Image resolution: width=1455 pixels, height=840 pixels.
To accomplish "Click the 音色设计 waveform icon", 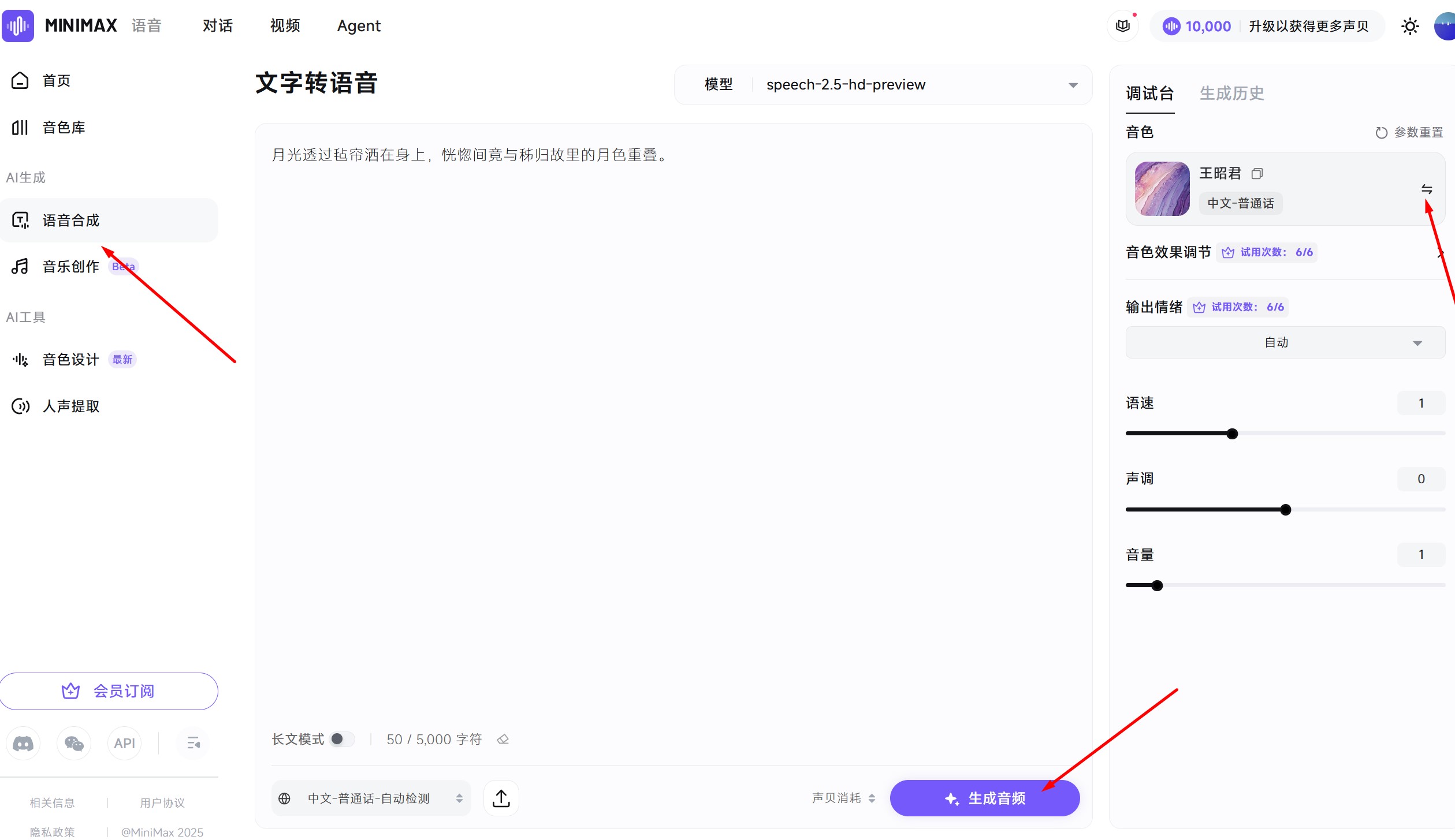I will [20, 360].
